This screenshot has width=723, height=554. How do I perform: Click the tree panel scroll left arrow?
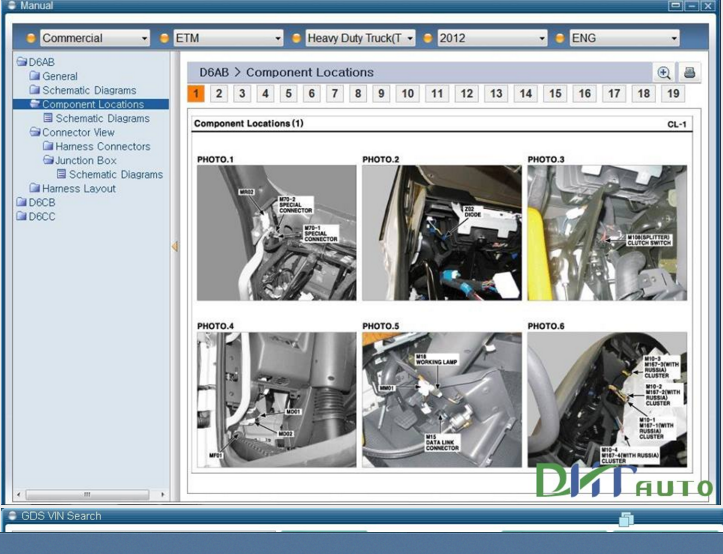[x=18, y=494]
